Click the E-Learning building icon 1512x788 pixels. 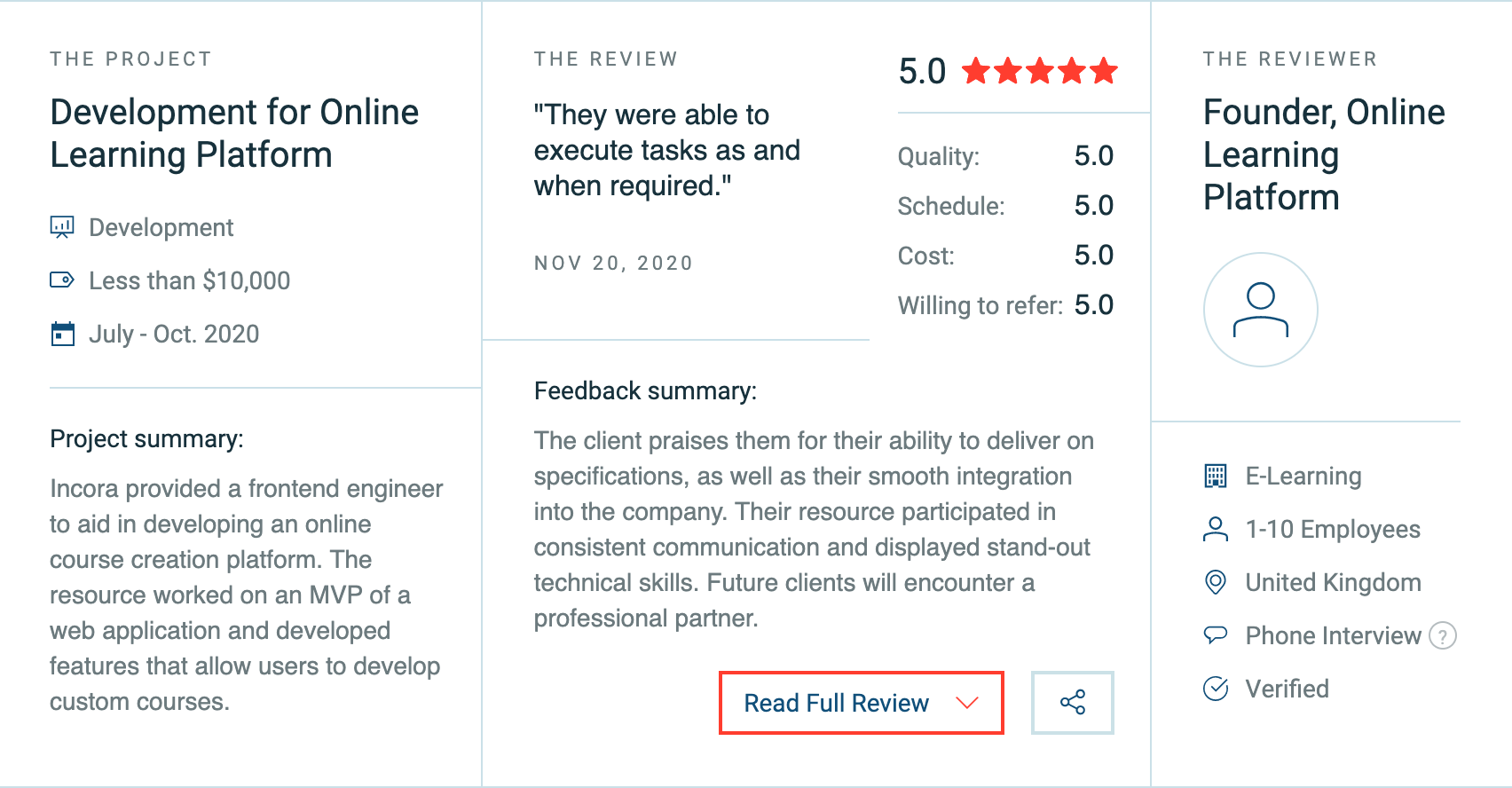pyautogui.click(x=1216, y=476)
